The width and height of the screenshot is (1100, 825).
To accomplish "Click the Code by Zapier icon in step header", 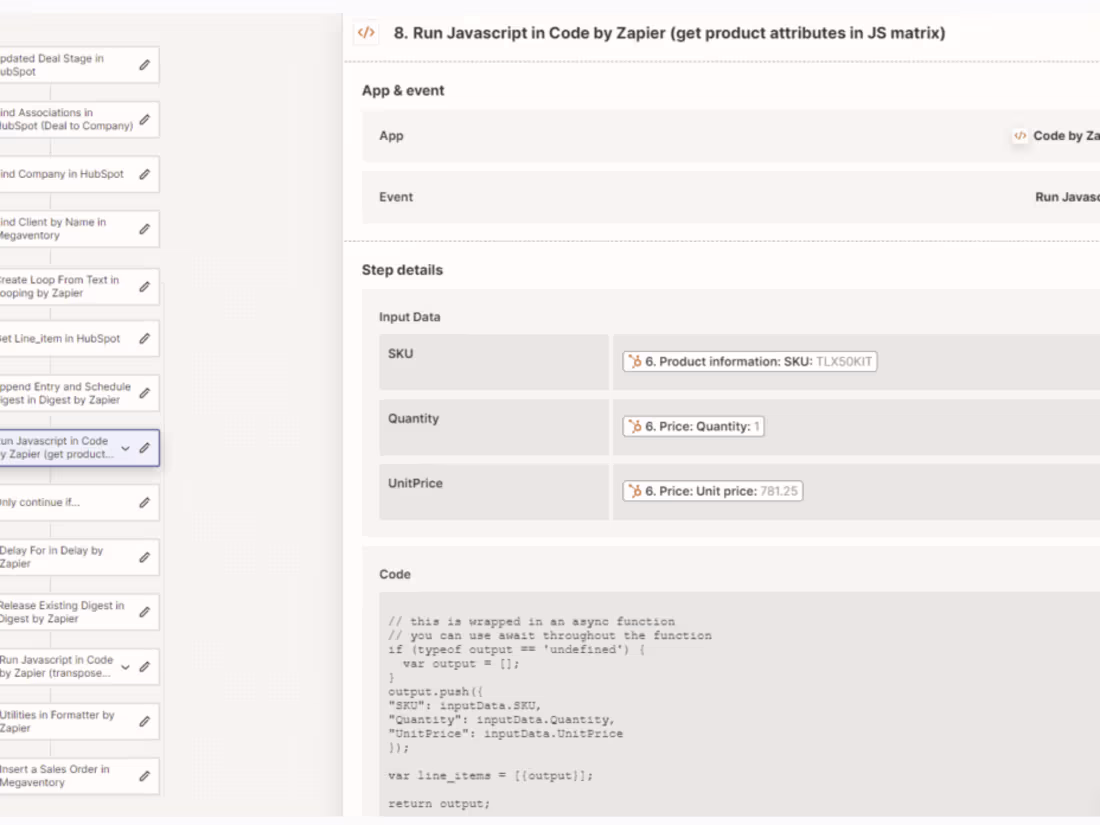I will tap(366, 32).
